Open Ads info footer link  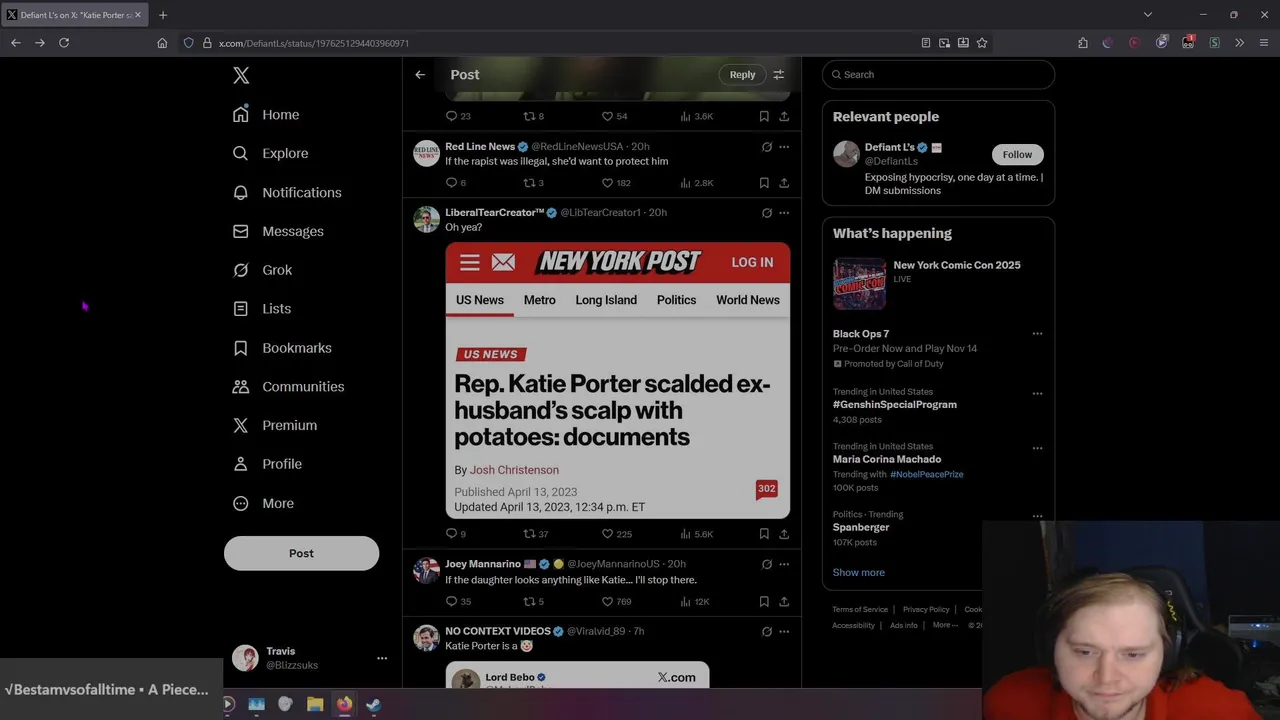click(x=903, y=626)
